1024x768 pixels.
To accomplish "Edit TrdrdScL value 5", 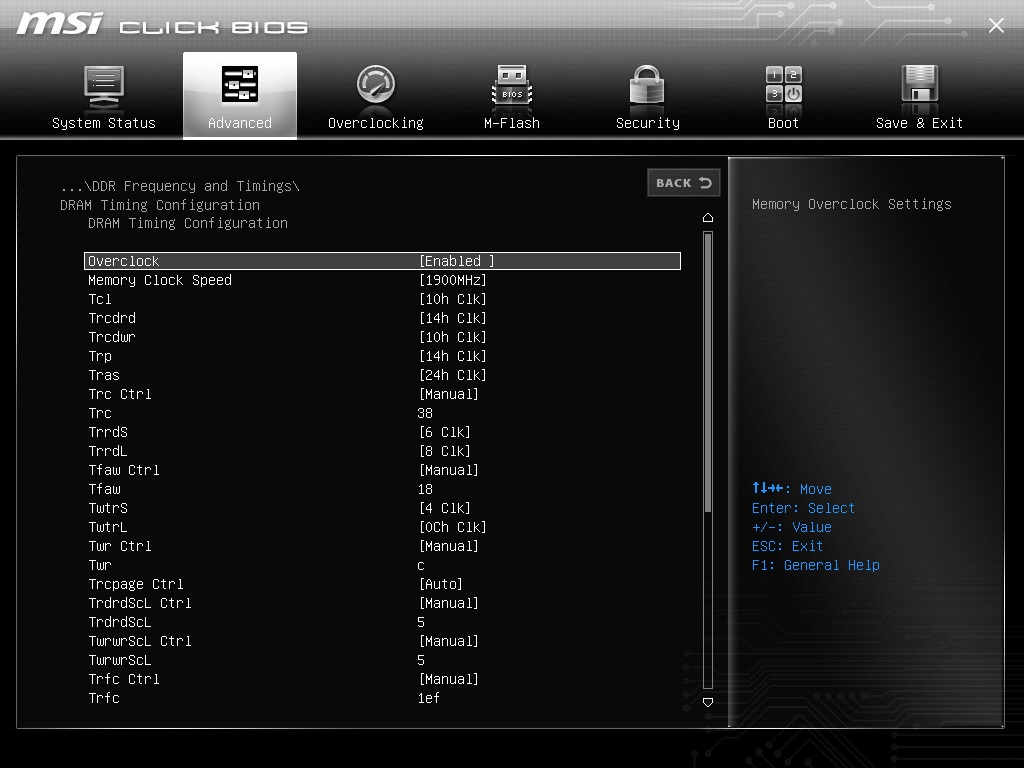I will [421, 622].
